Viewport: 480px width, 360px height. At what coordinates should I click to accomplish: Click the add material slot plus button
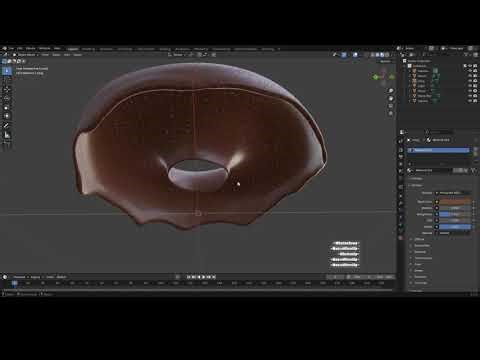pyautogui.click(x=476, y=149)
